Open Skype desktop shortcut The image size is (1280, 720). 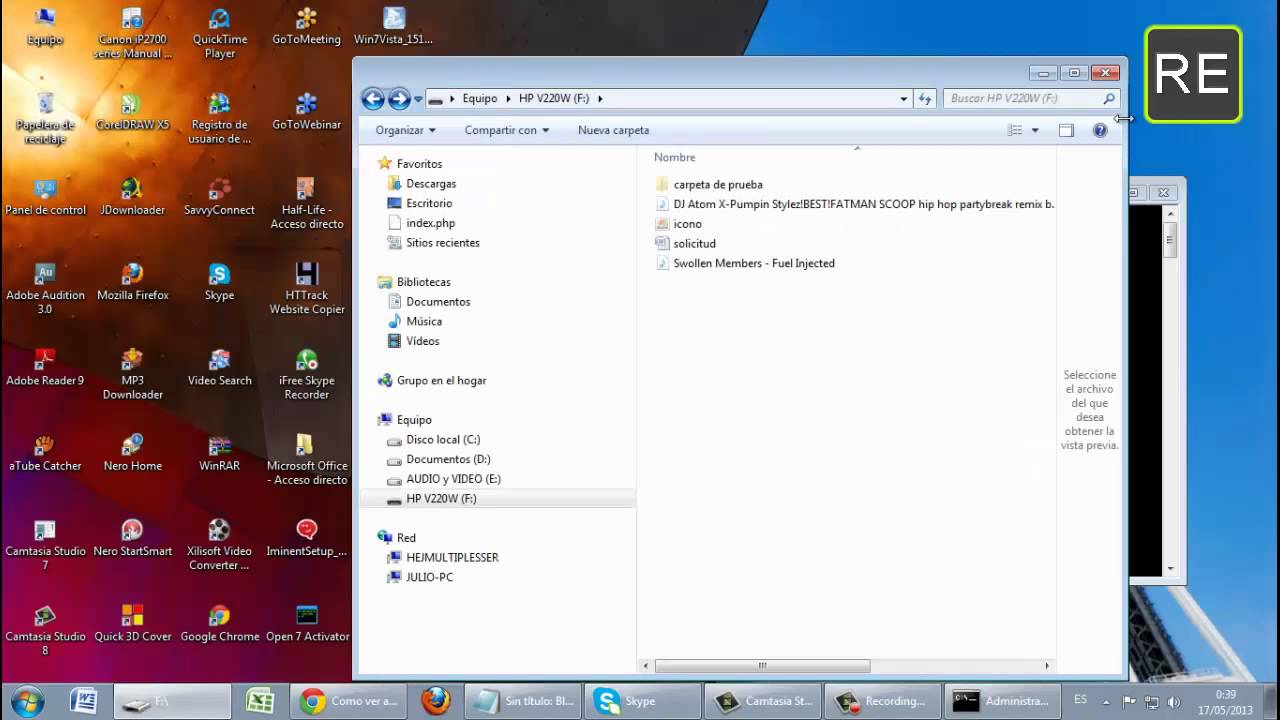pos(219,282)
